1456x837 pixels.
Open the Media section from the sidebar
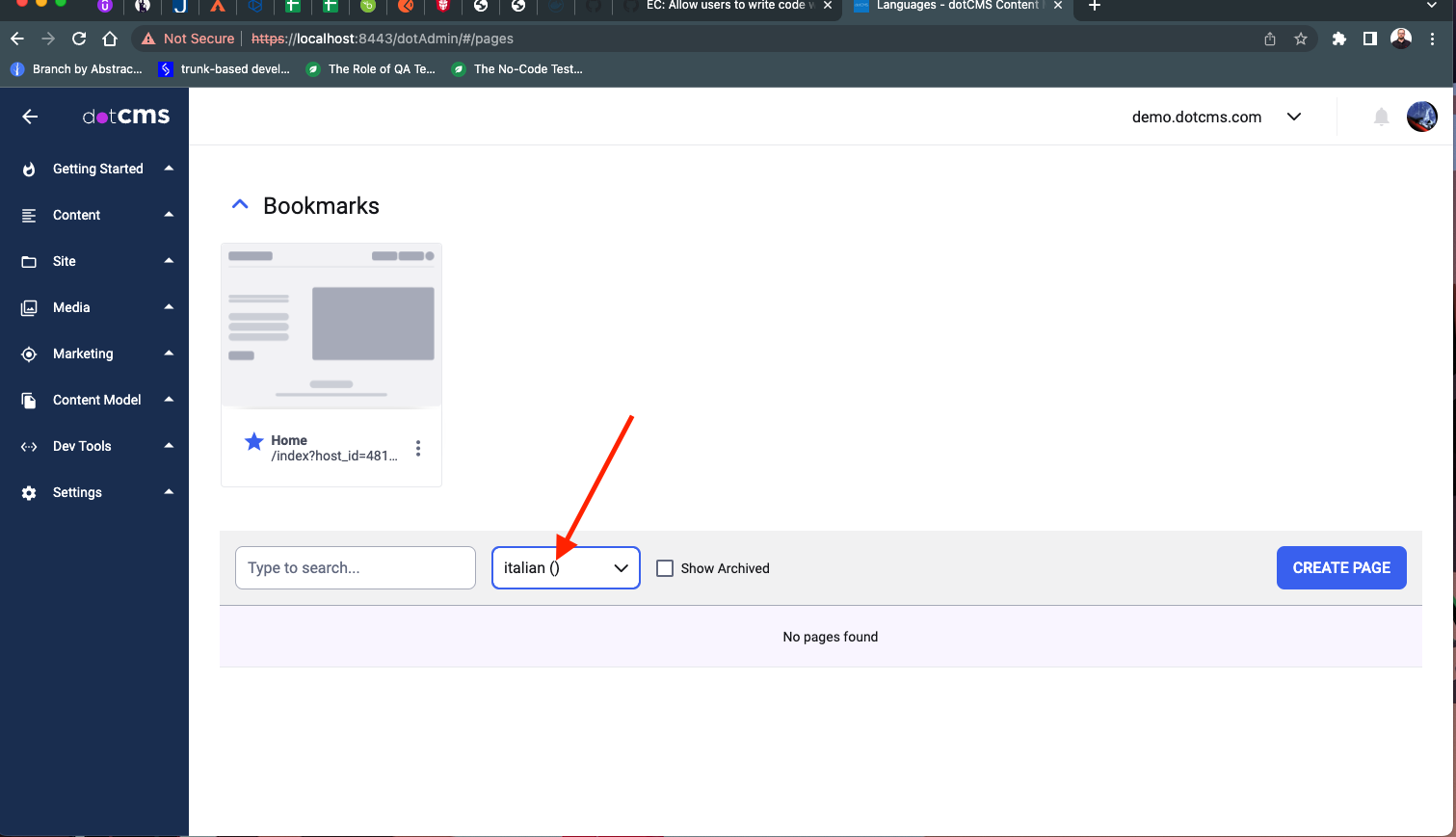(x=72, y=307)
